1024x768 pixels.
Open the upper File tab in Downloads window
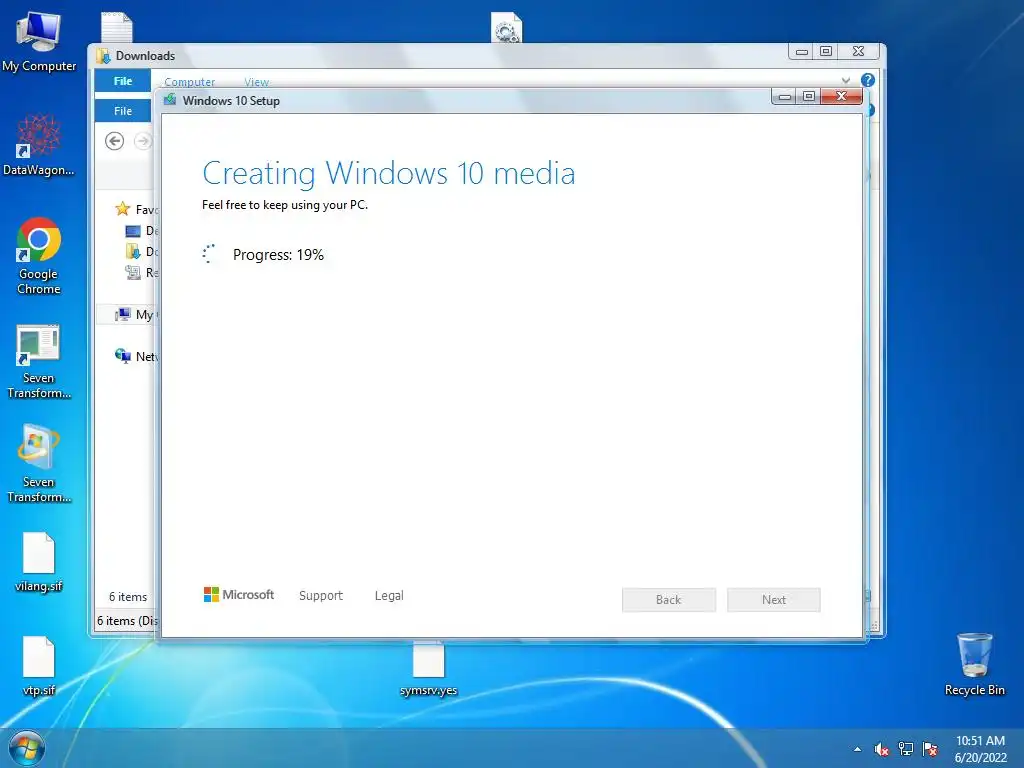tap(123, 81)
